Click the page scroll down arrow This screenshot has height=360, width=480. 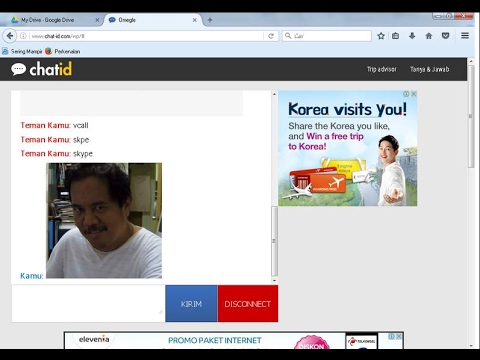coord(471,346)
